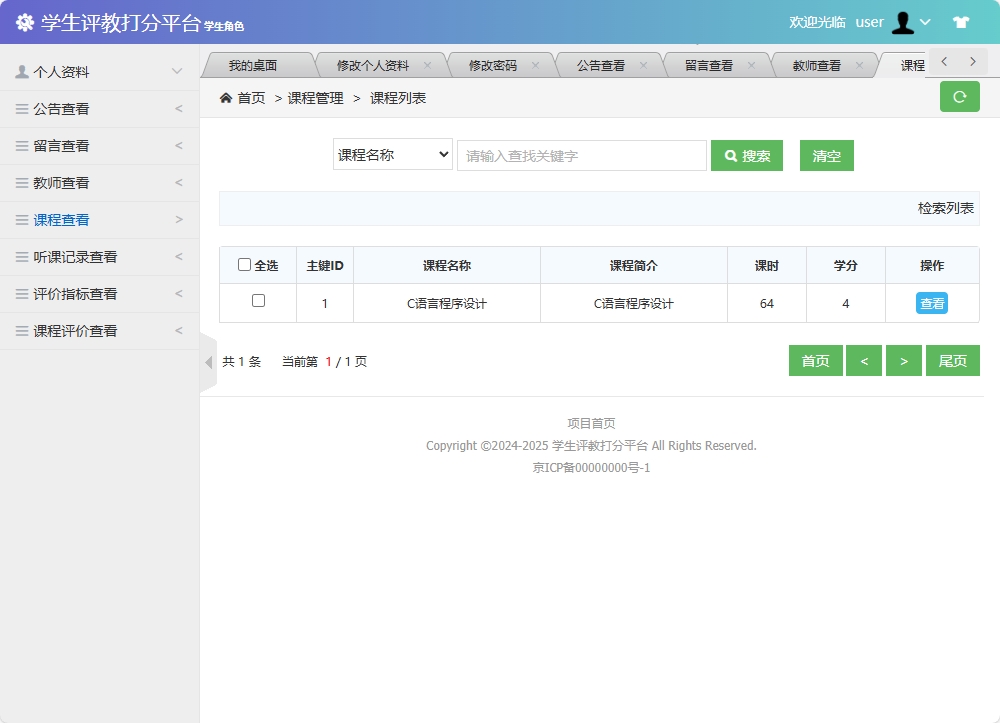Click the theme shirt icon in the header
The width and height of the screenshot is (1000, 723).
(x=961, y=21)
